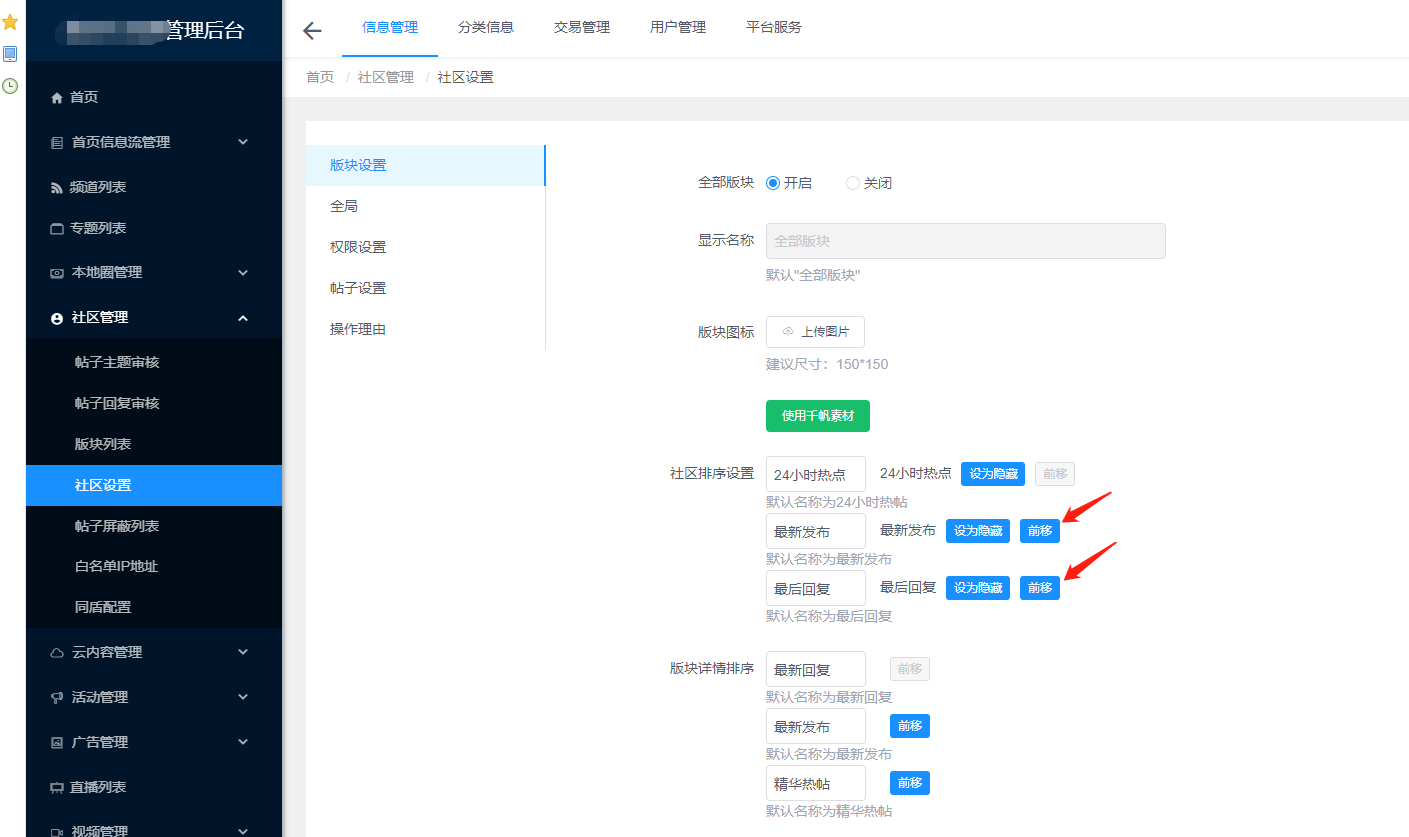This screenshot has width=1409, height=837.
Task: Expand the 活动管理 chevron
Action: [x=243, y=697]
